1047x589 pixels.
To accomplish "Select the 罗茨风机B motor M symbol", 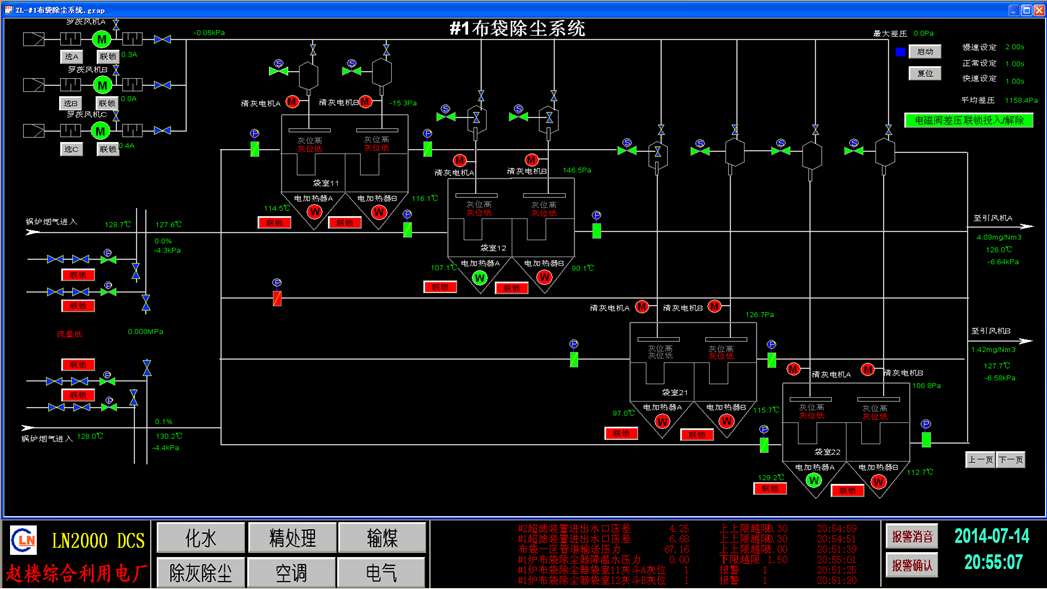I will (x=102, y=85).
